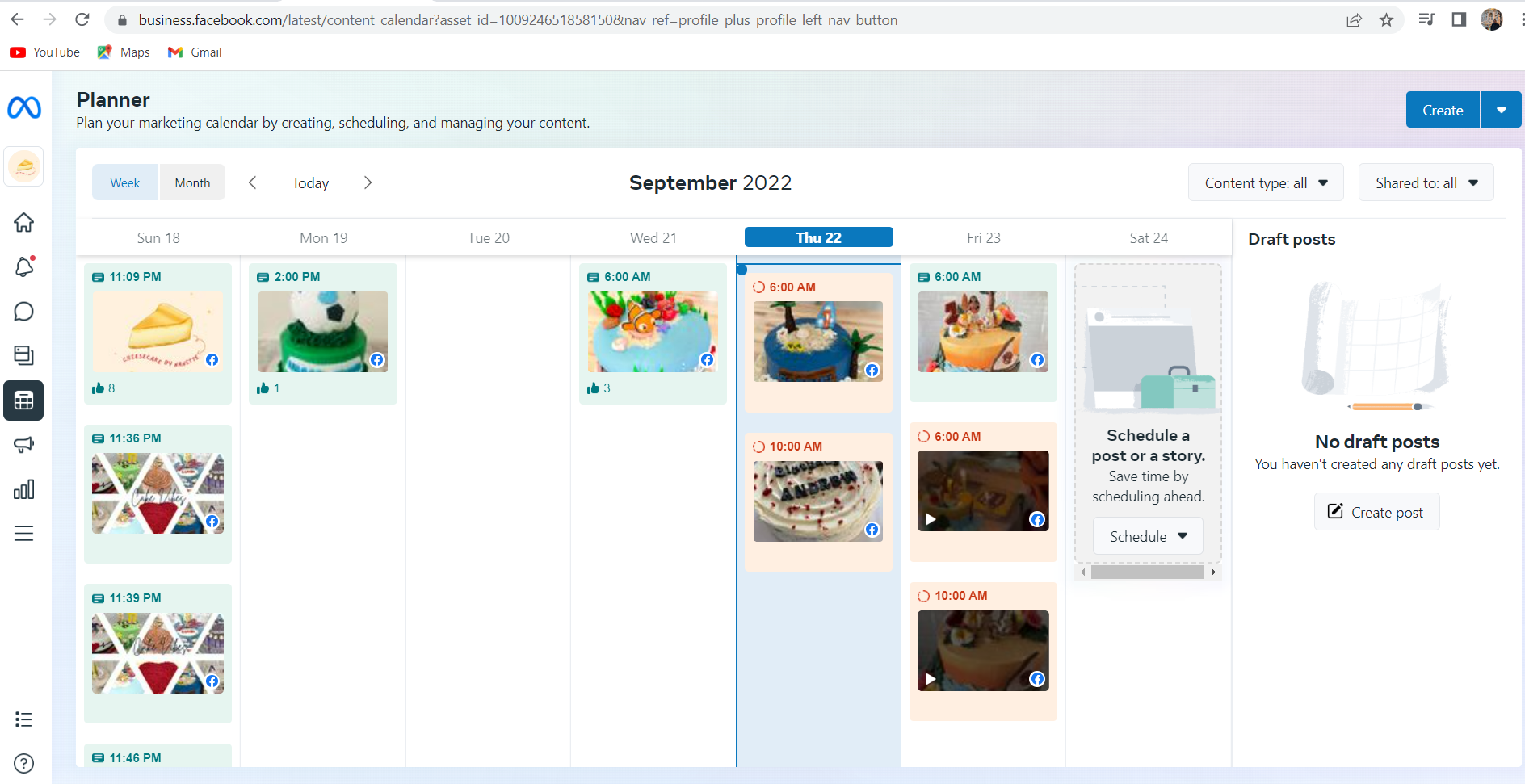This screenshot has height=784, width=1525.
Task: Select the Fri 23 day header
Action: point(983,238)
